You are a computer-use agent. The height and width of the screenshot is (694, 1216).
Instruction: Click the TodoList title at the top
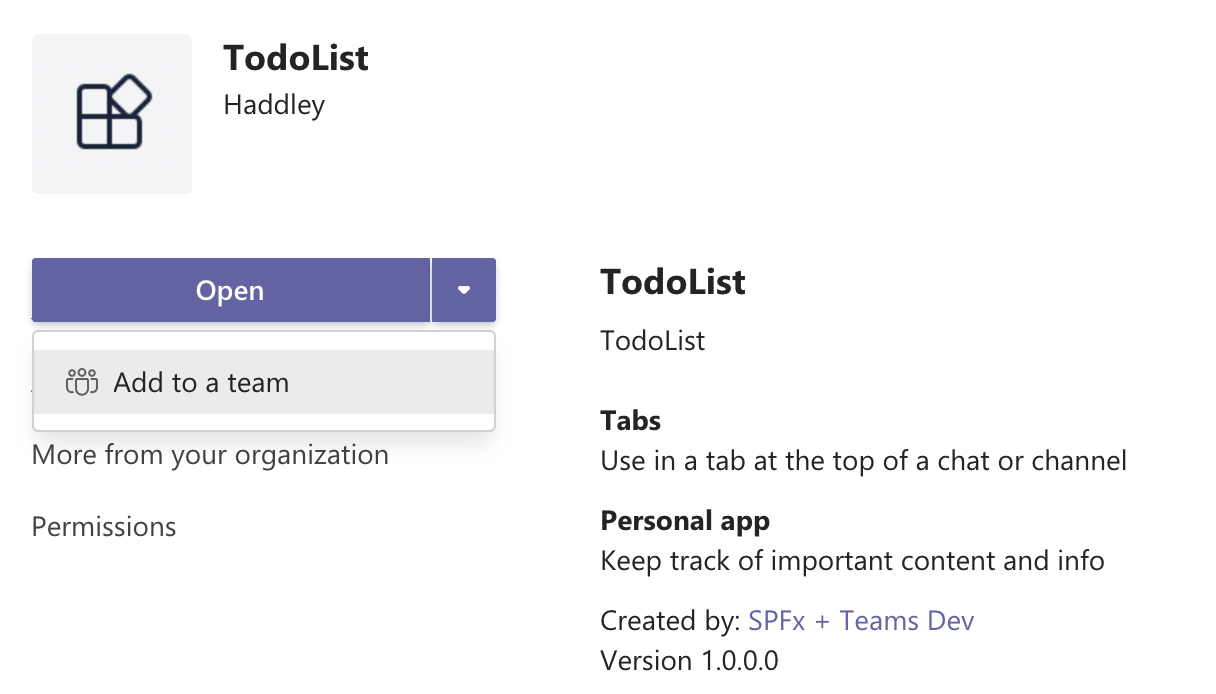296,58
